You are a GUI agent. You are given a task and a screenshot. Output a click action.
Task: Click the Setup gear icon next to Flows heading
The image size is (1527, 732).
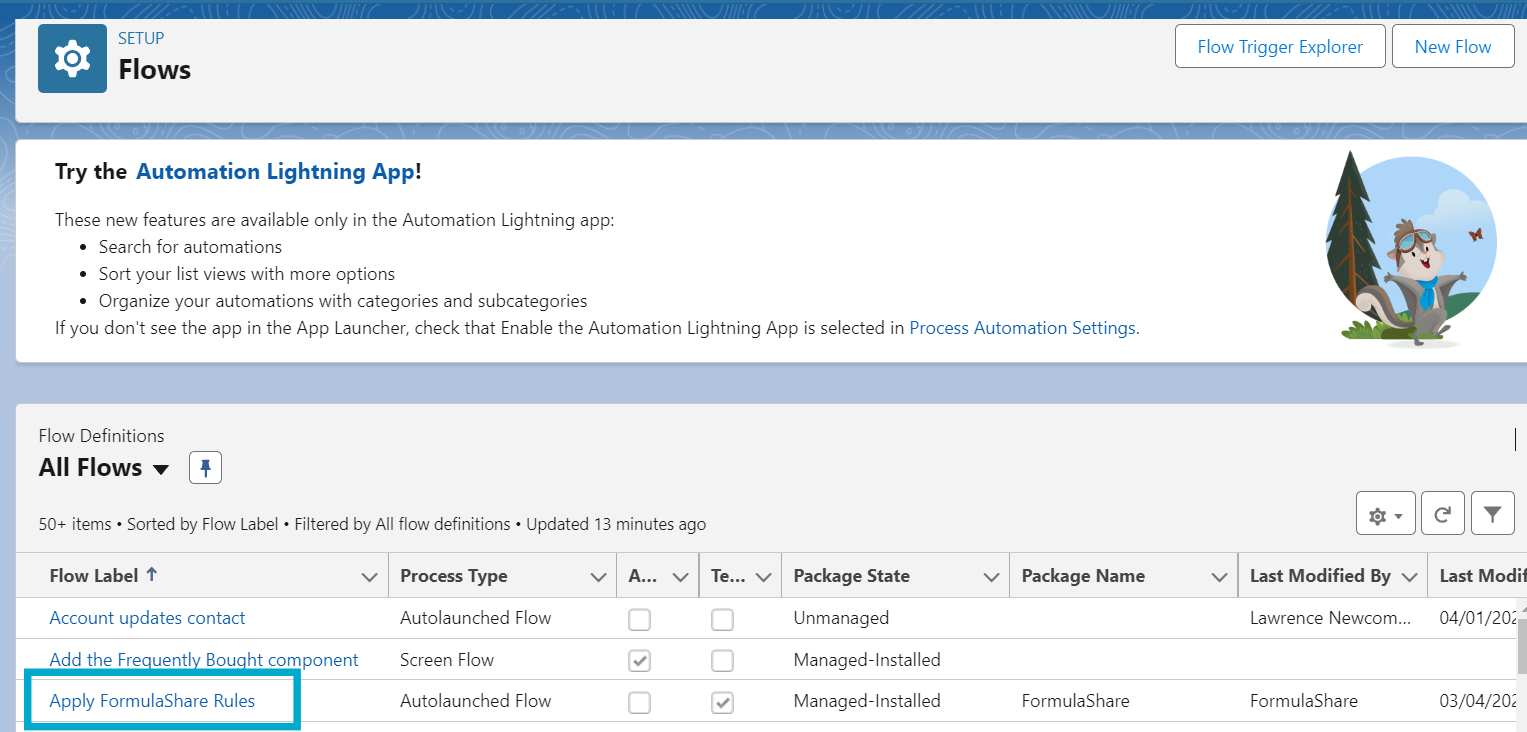[71, 57]
